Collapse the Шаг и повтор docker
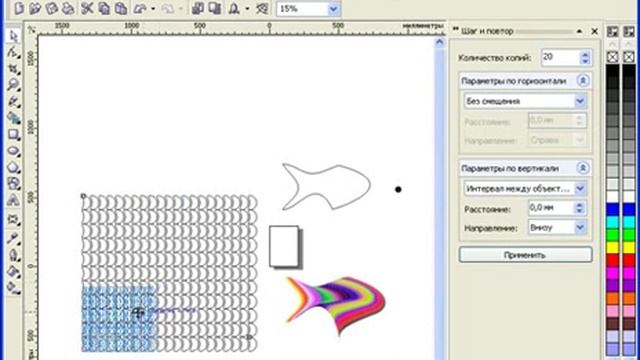 pos(579,31)
